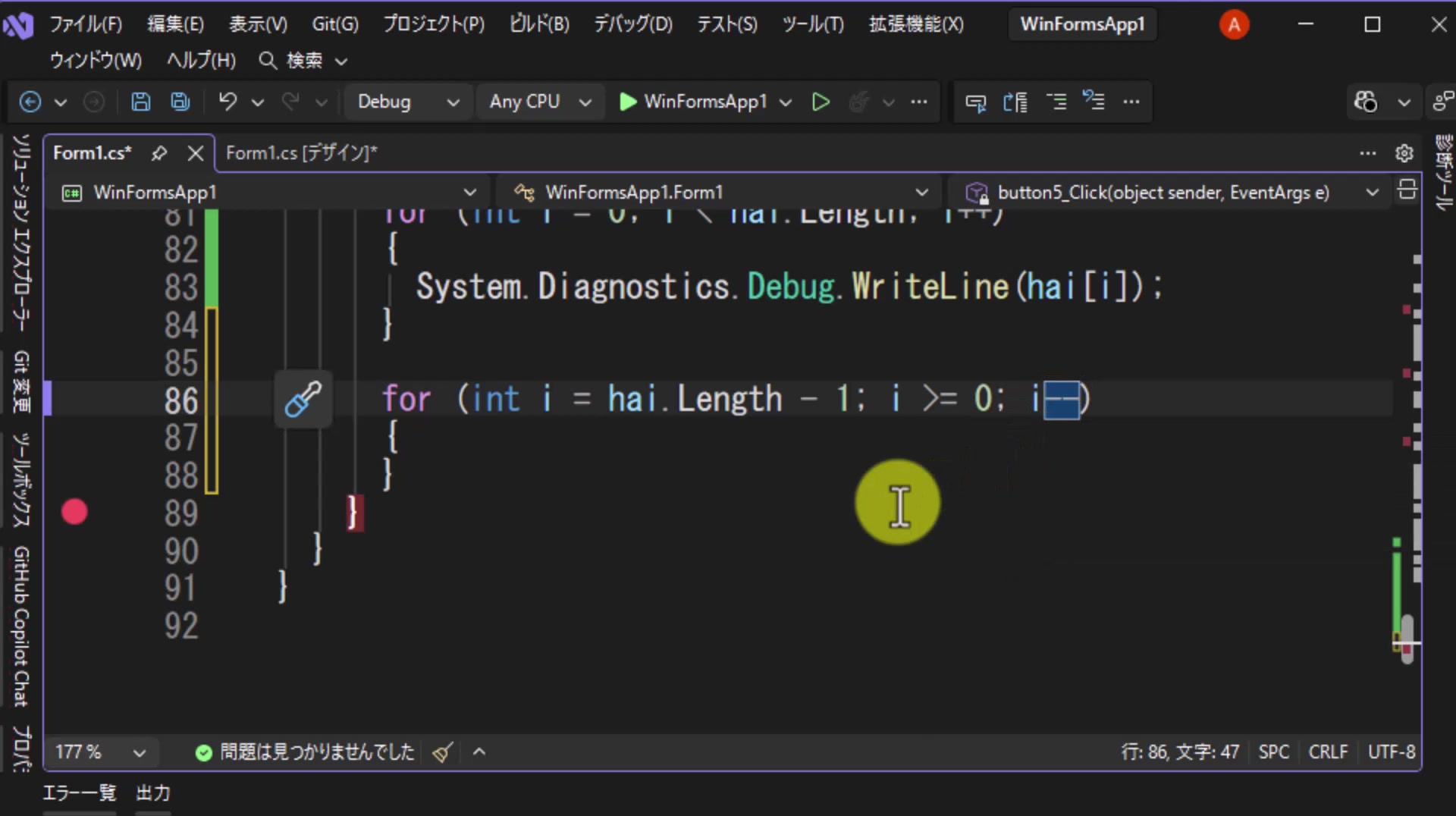This screenshot has width=1456, height=816.
Task: Open the ツール(T) menu
Action: point(813,24)
